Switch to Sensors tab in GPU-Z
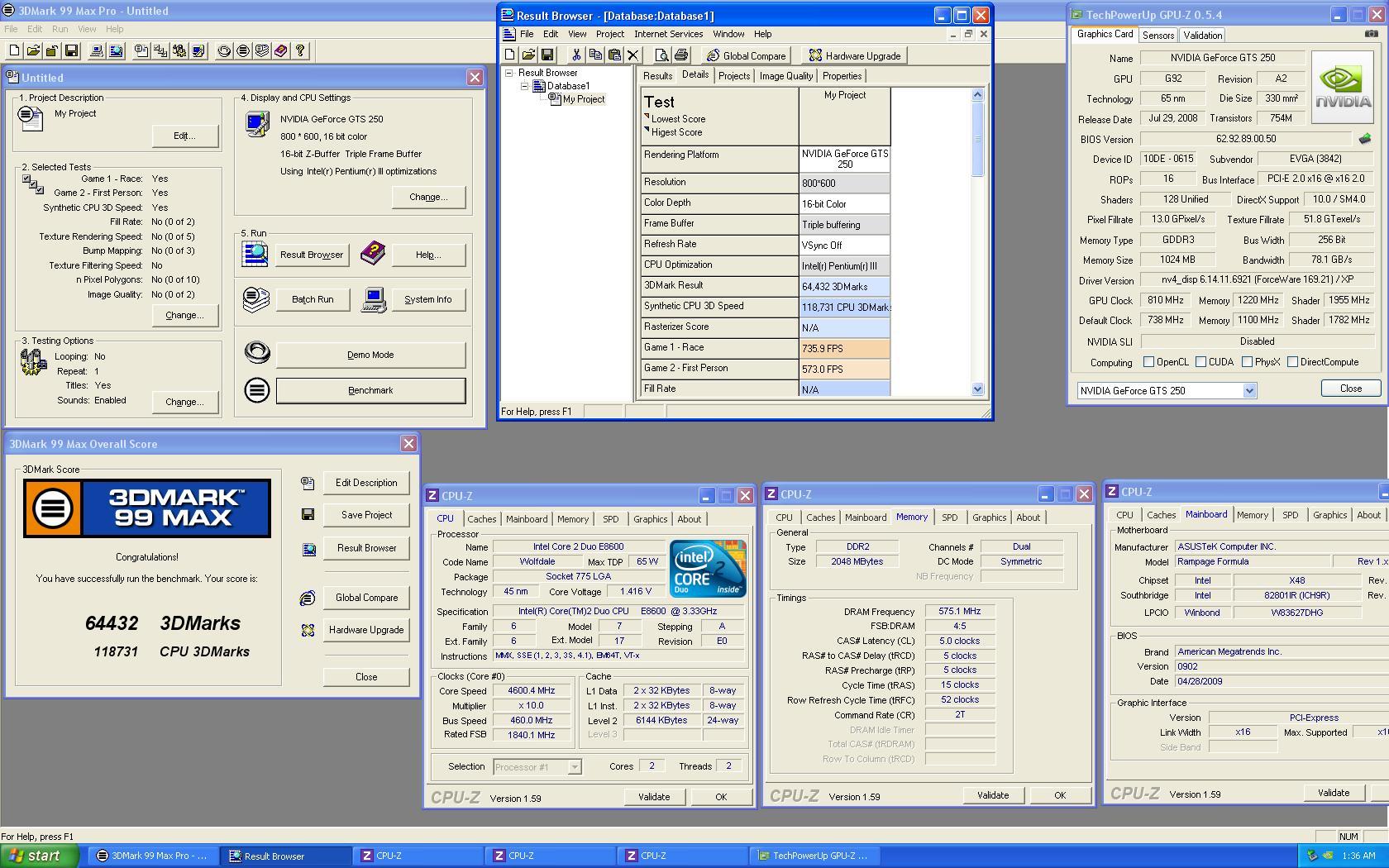 point(1157,36)
